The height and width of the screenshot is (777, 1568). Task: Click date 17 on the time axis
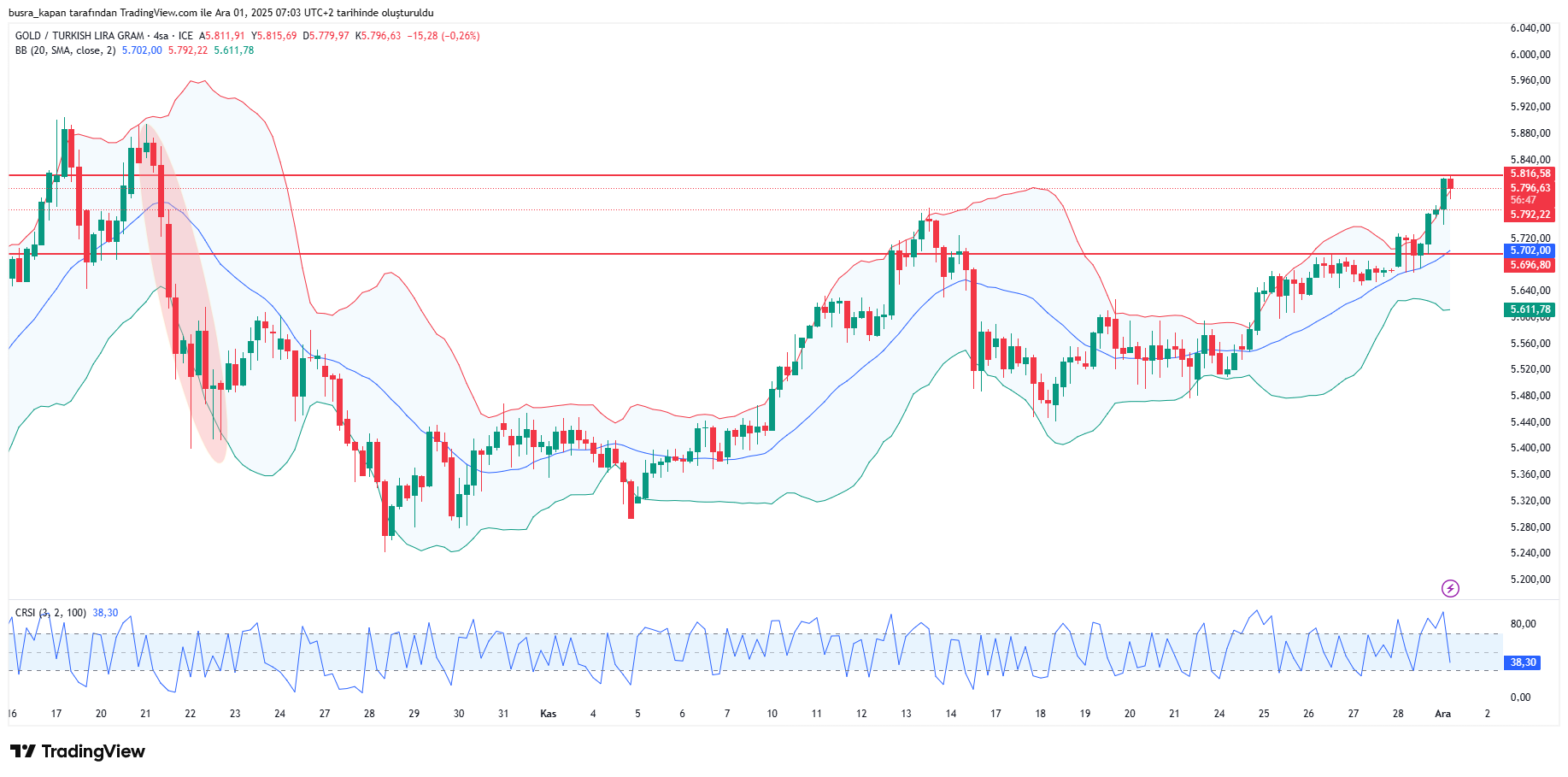click(56, 714)
